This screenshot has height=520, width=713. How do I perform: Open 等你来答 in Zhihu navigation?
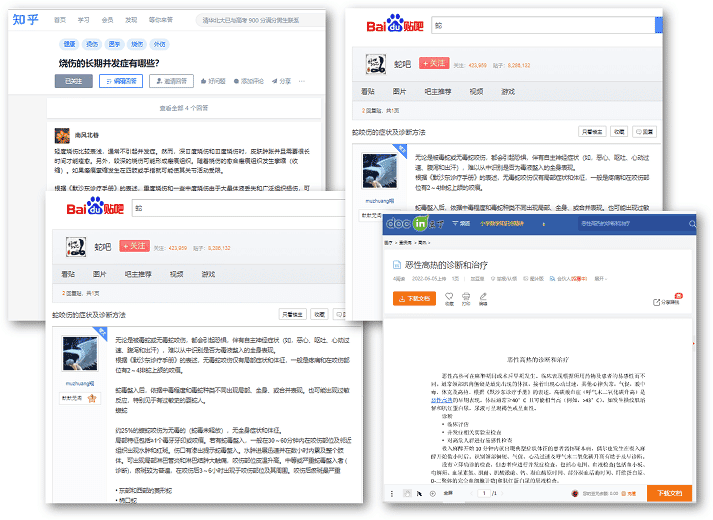click(161, 20)
